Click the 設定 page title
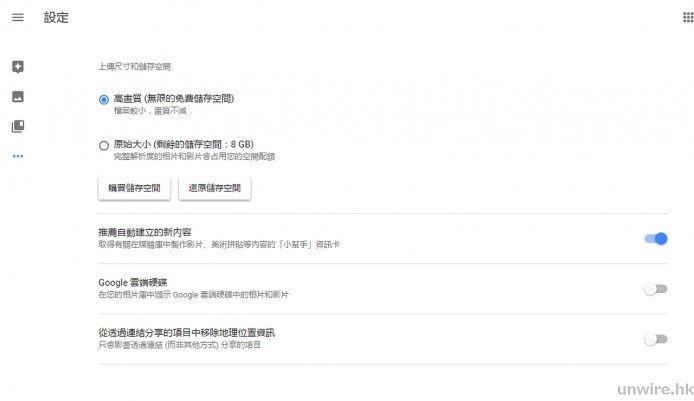The image size is (694, 401). pyautogui.click(x=56, y=18)
